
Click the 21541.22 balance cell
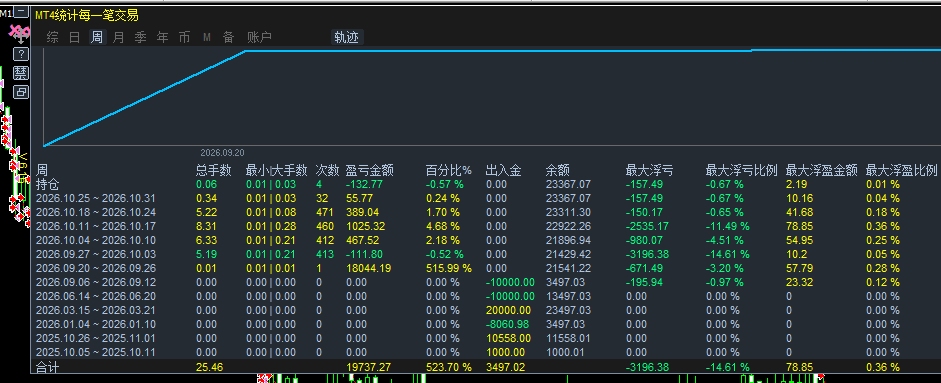568,268
